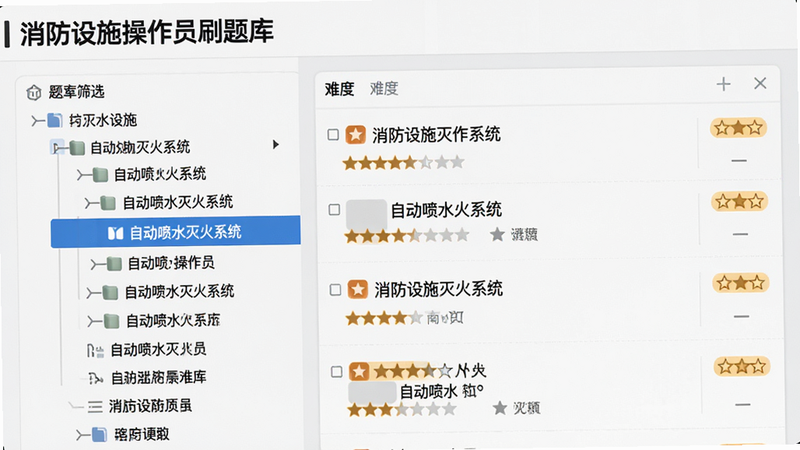The height and width of the screenshot is (450, 800).
Task: Check the box for 消防设施灭作系统
Action: [333, 135]
